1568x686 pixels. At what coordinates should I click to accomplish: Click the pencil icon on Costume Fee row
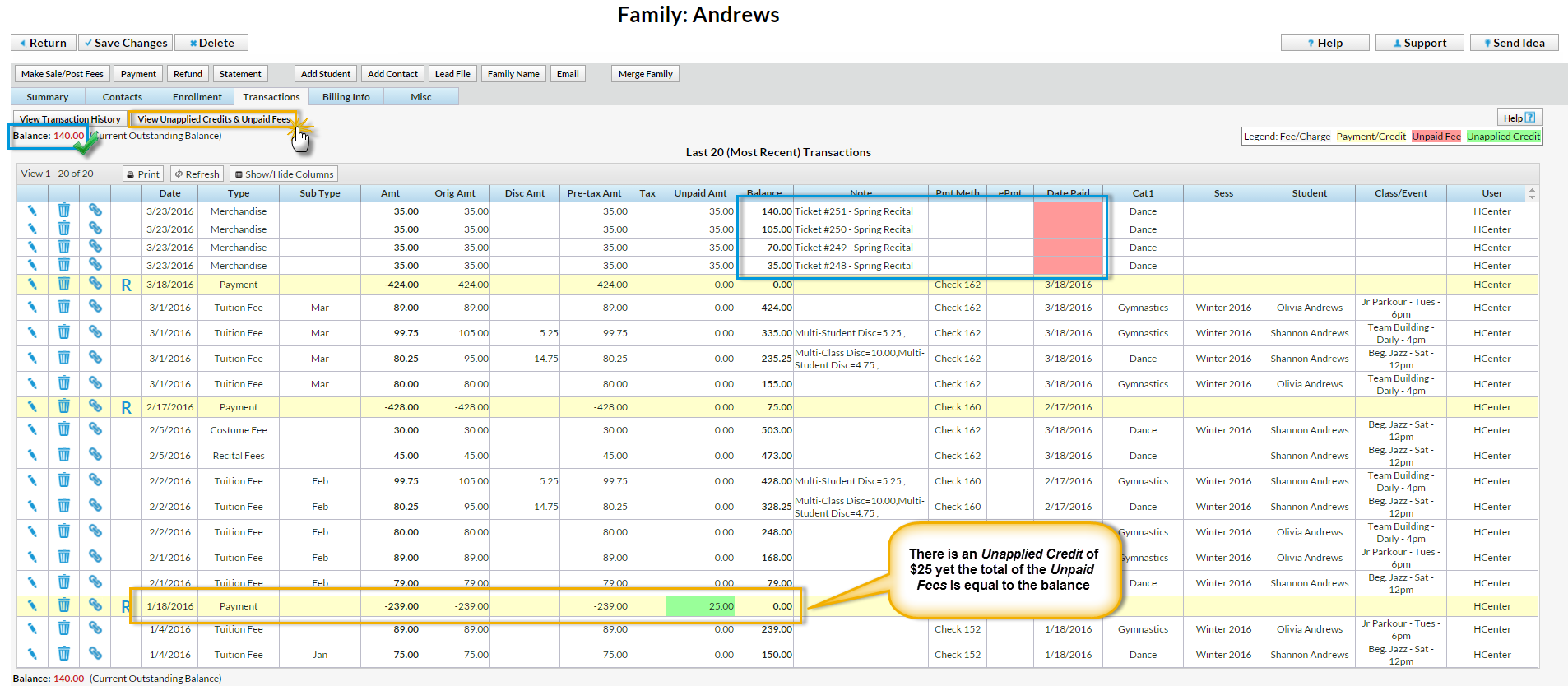click(x=32, y=429)
